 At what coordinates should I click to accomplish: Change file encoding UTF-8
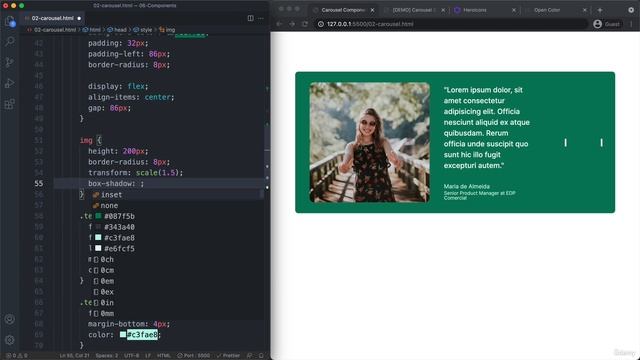[131, 356]
